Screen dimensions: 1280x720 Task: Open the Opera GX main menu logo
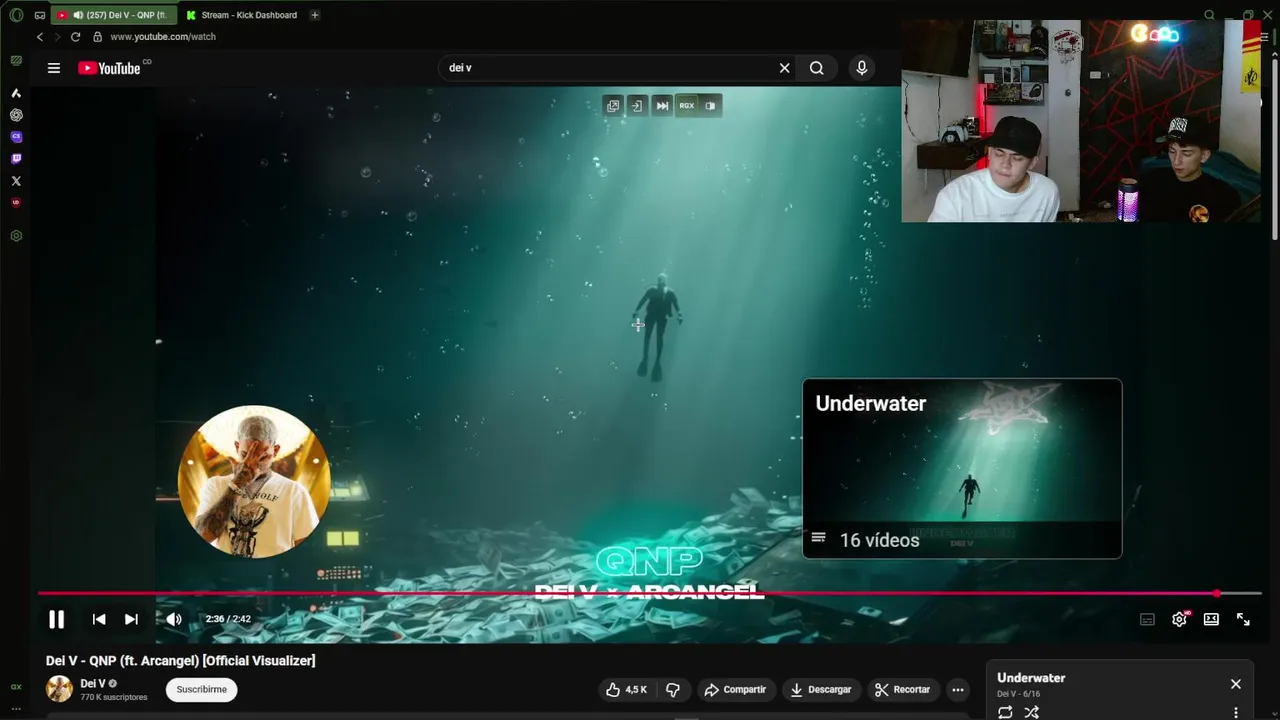[16, 15]
